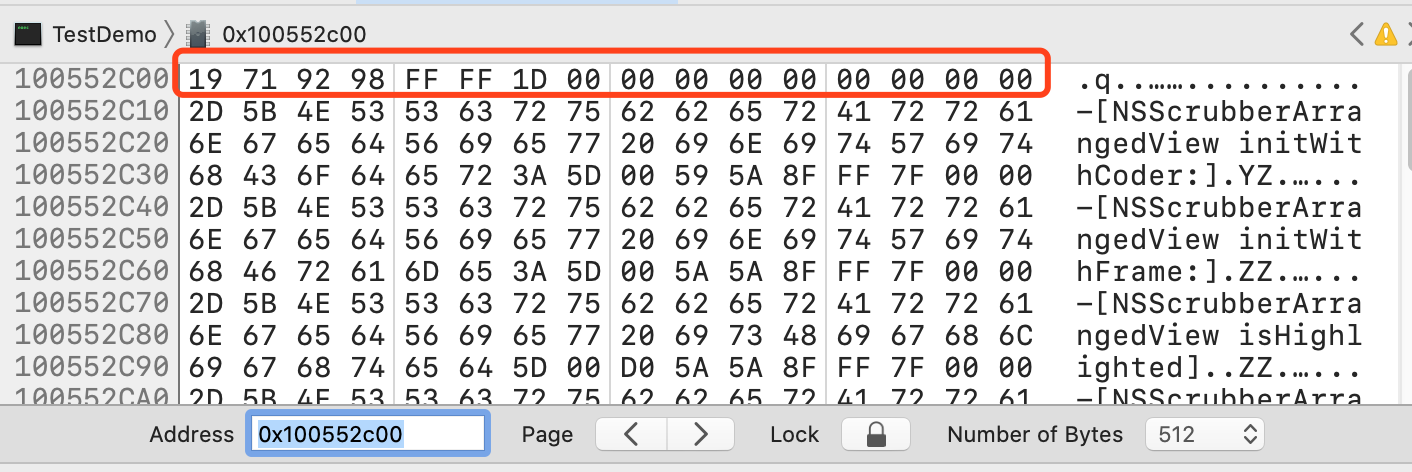
Task: Open the TestDemo breadcrumb item
Action: pos(104,34)
